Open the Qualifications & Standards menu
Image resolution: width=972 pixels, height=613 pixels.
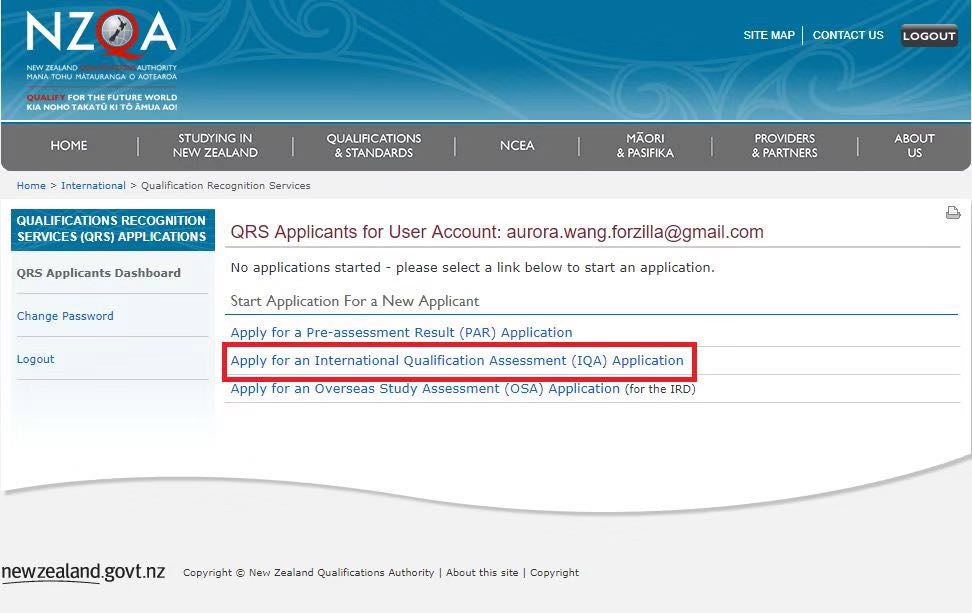click(373, 146)
